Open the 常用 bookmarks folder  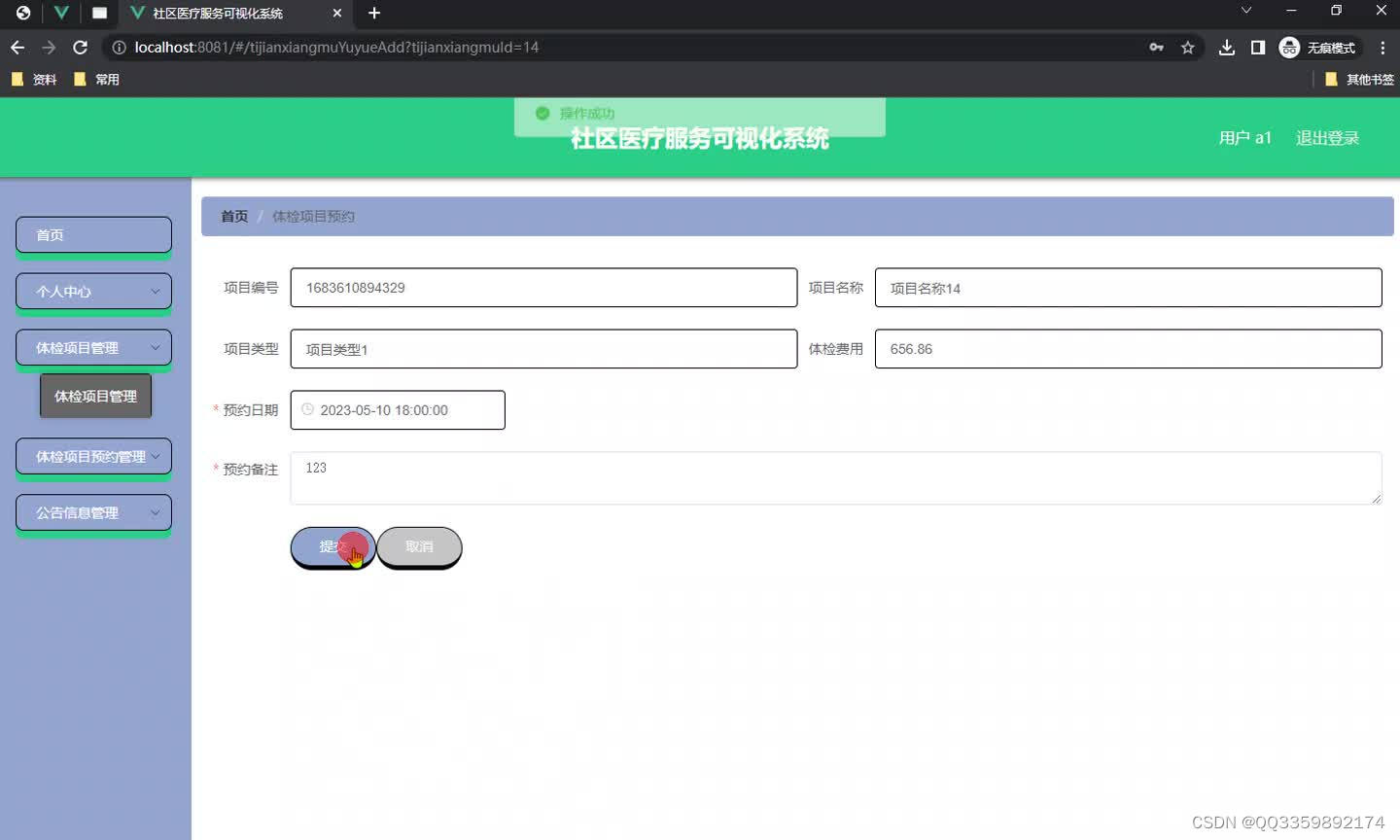[96, 80]
